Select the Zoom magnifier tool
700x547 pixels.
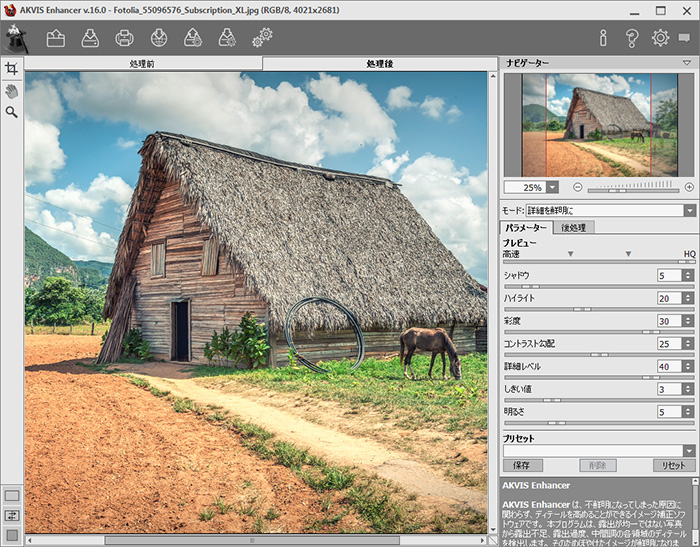click(x=11, y=112)
